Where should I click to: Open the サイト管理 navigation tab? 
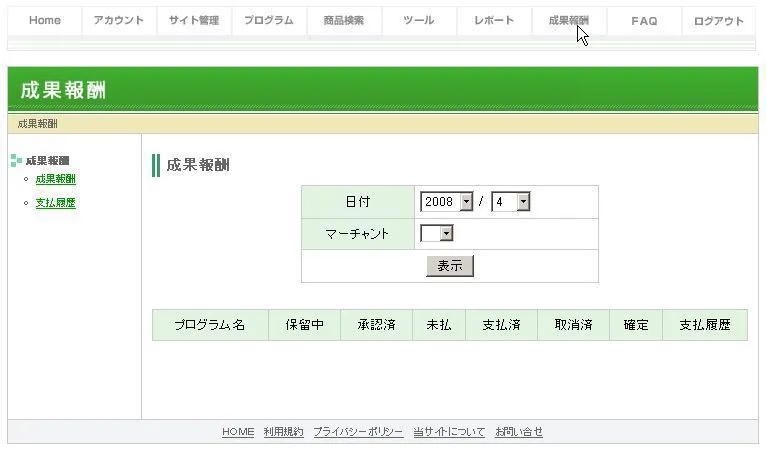[194, 21]
